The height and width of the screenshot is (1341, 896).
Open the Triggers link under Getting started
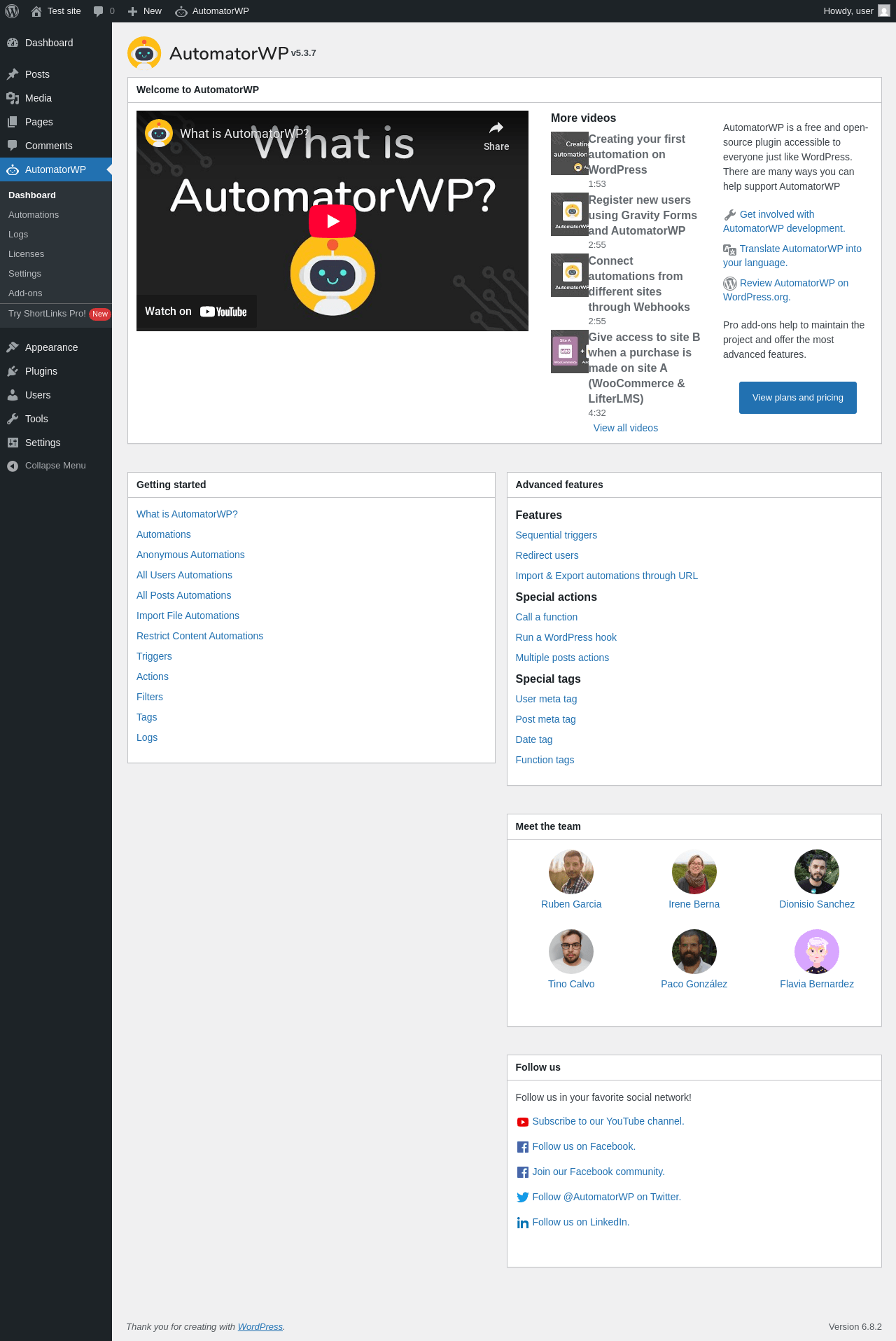[x=154, y=656]
